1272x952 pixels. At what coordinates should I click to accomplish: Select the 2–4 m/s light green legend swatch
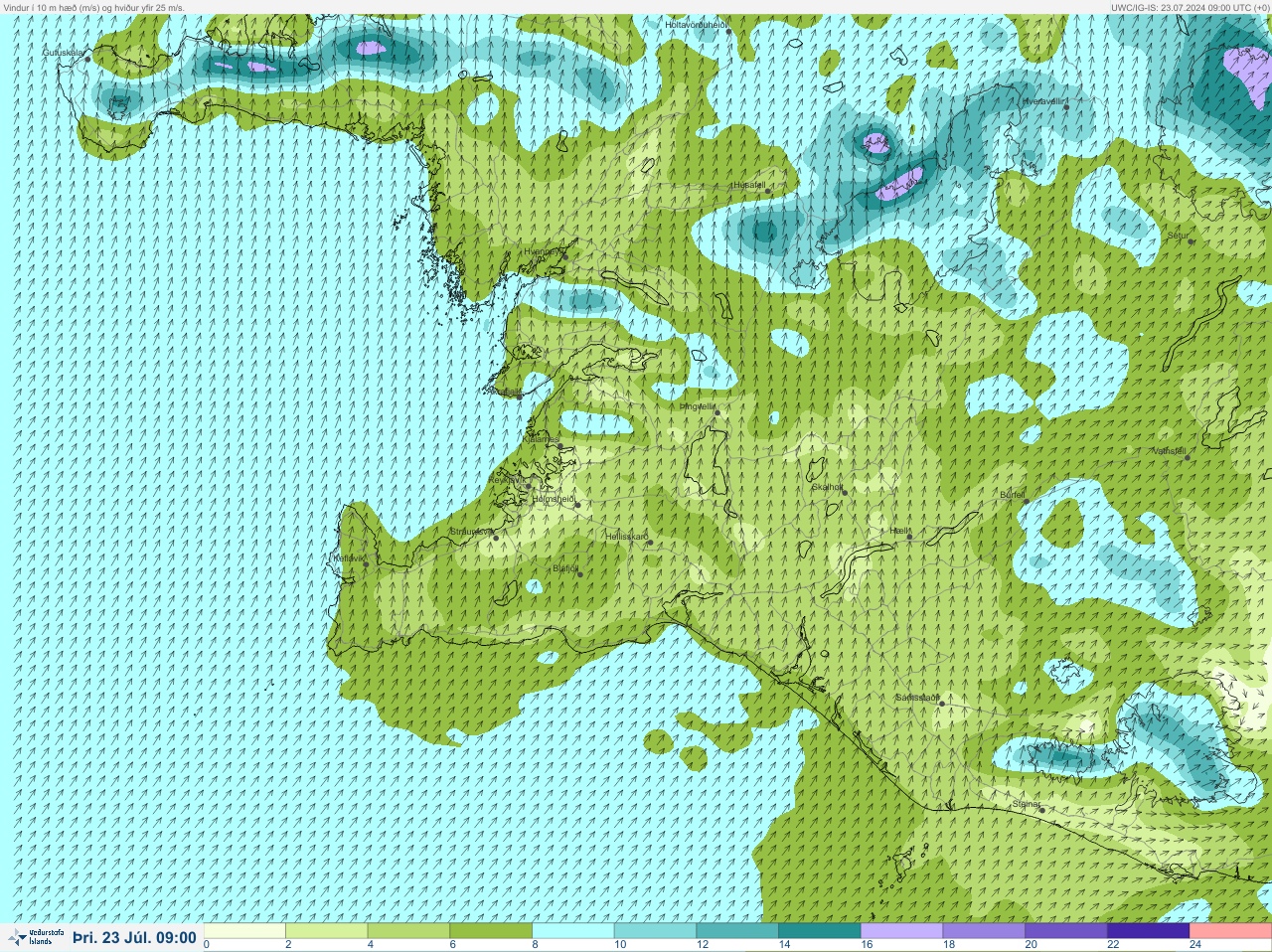tap(326, 931)
